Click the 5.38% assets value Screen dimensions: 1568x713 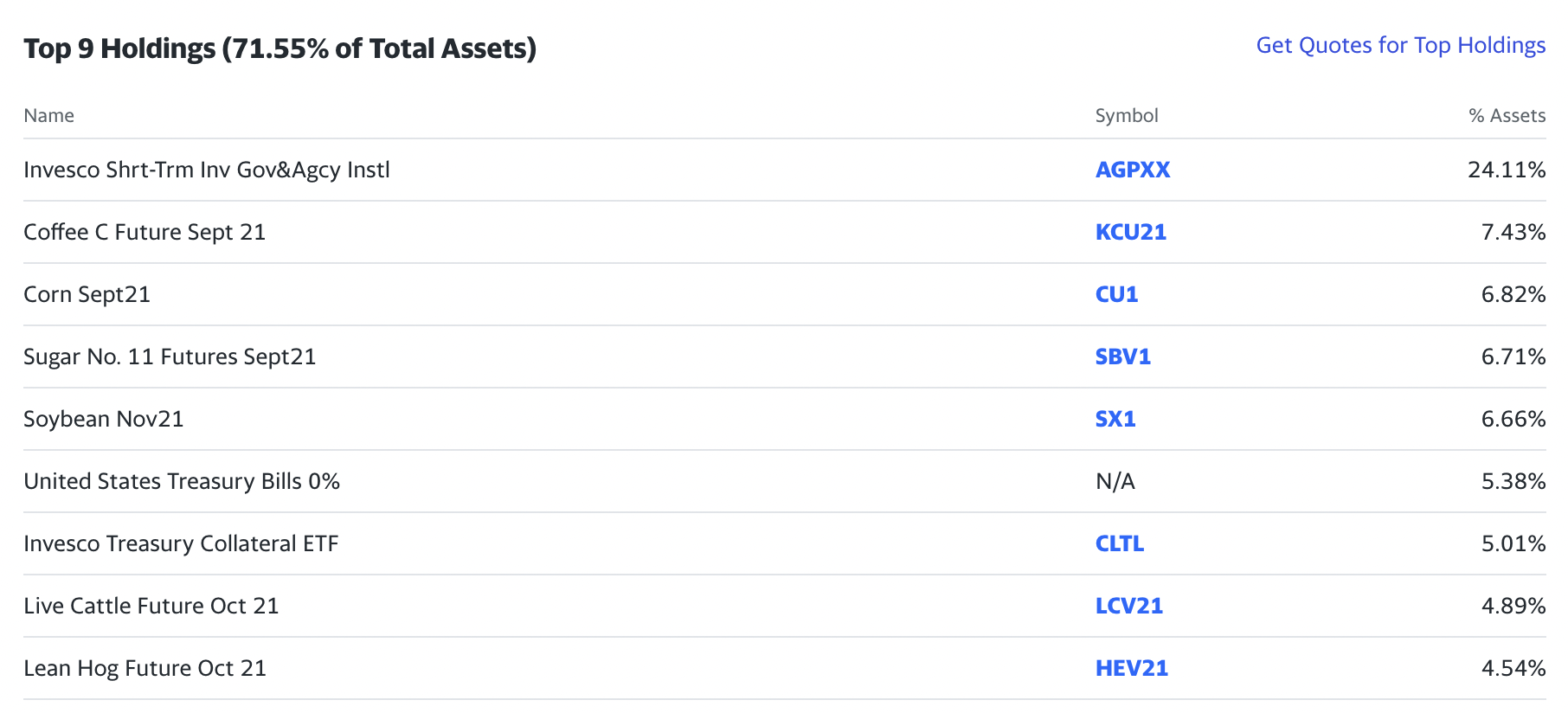[x=1513, y=481]
